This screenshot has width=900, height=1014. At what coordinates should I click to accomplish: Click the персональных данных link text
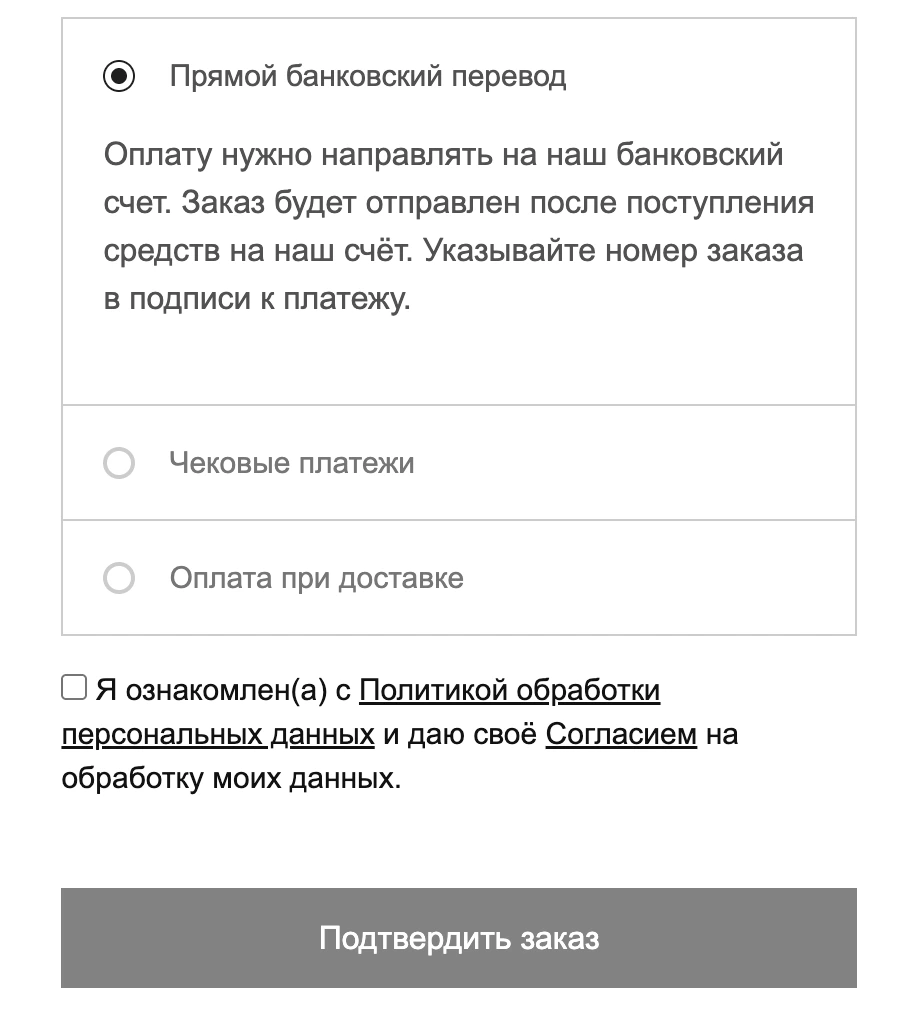pos(217,734)
